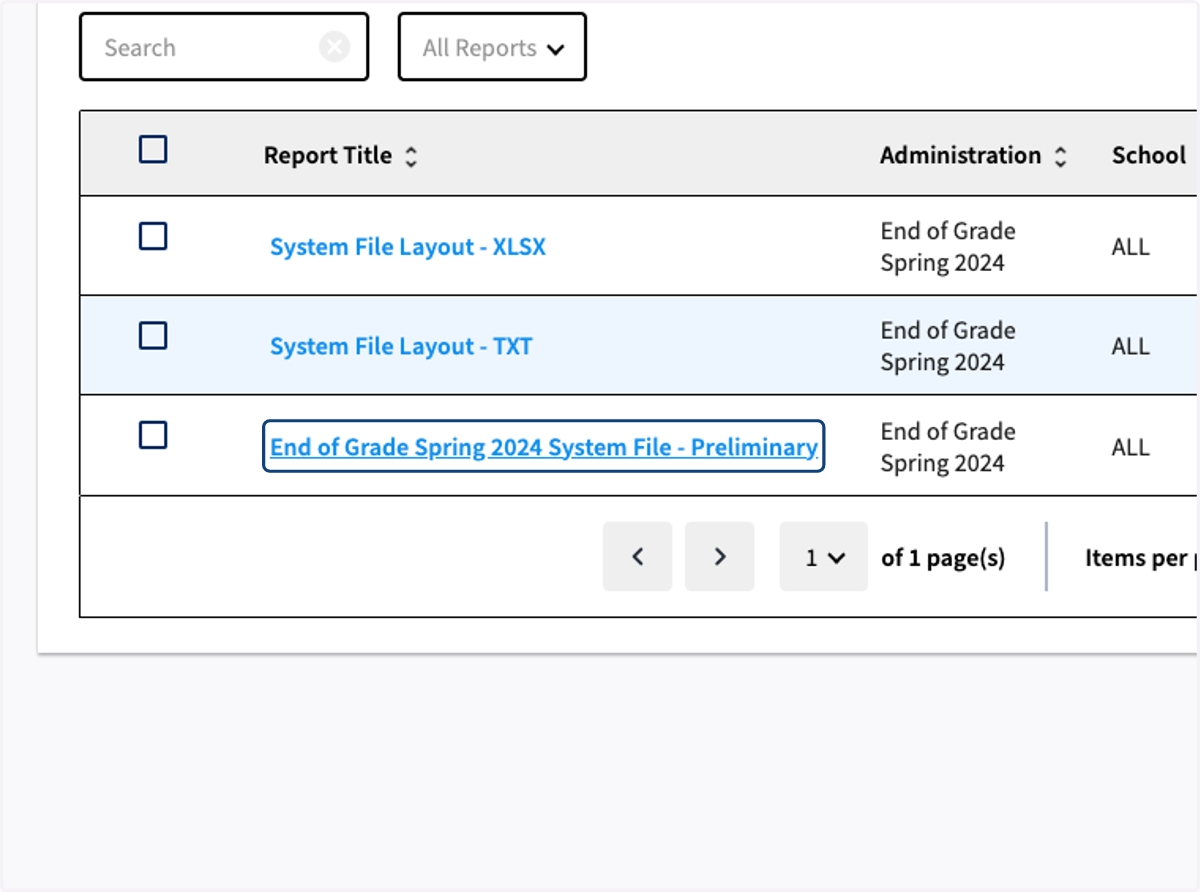Click ALL in the XLSX row
Viewport: 1200px width, 892px height.
[1131, 247]
